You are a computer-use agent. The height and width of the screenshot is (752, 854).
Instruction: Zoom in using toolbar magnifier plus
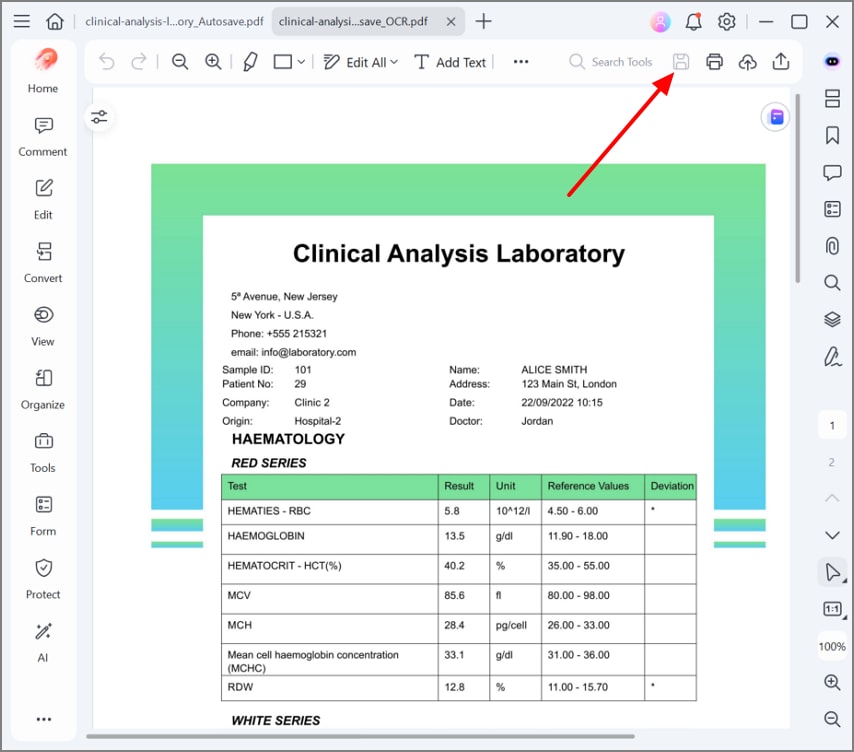coord(213,62)
